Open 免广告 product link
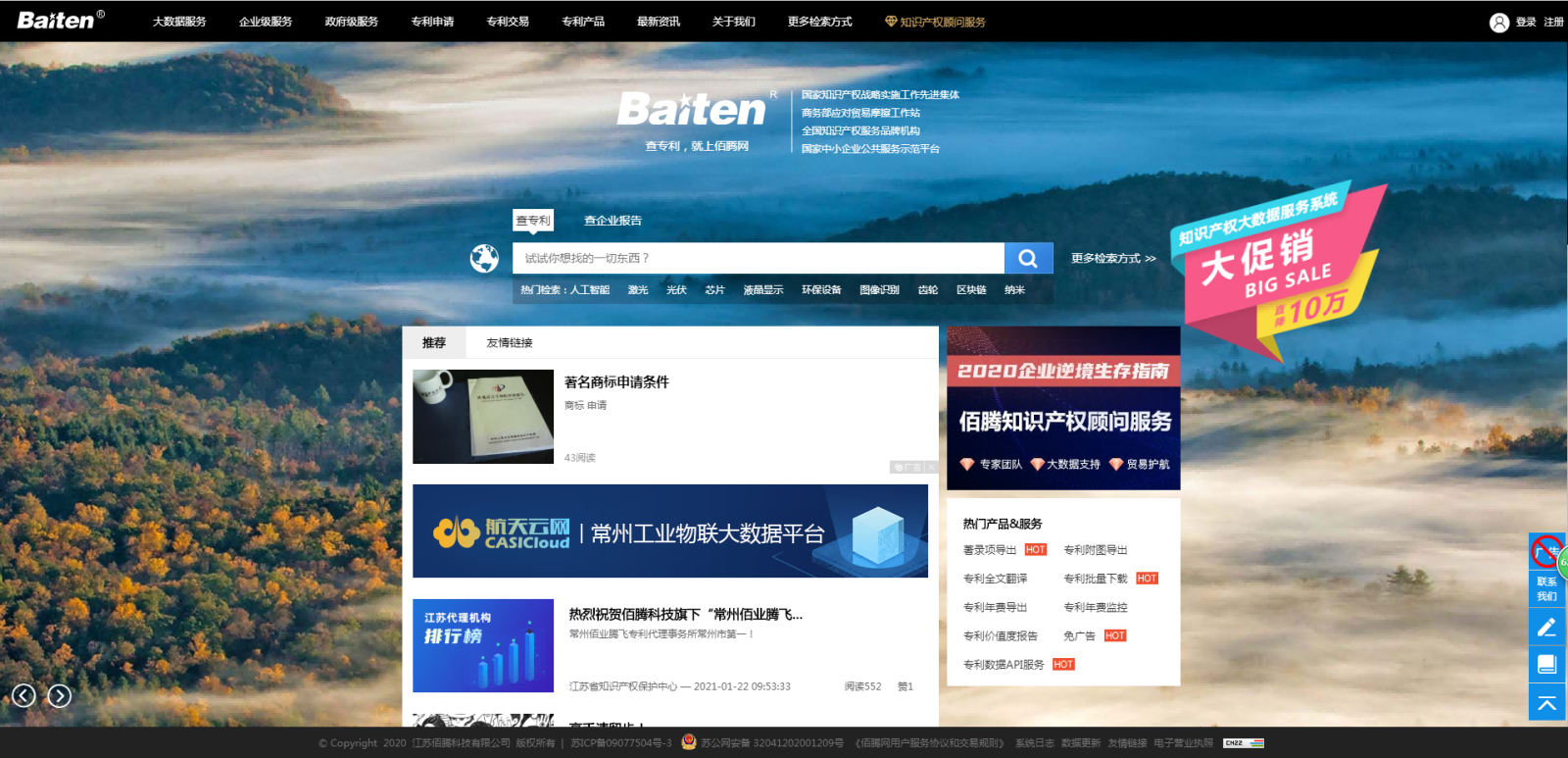Screen dimensions: 1568x758 (x=1080, y=636)
